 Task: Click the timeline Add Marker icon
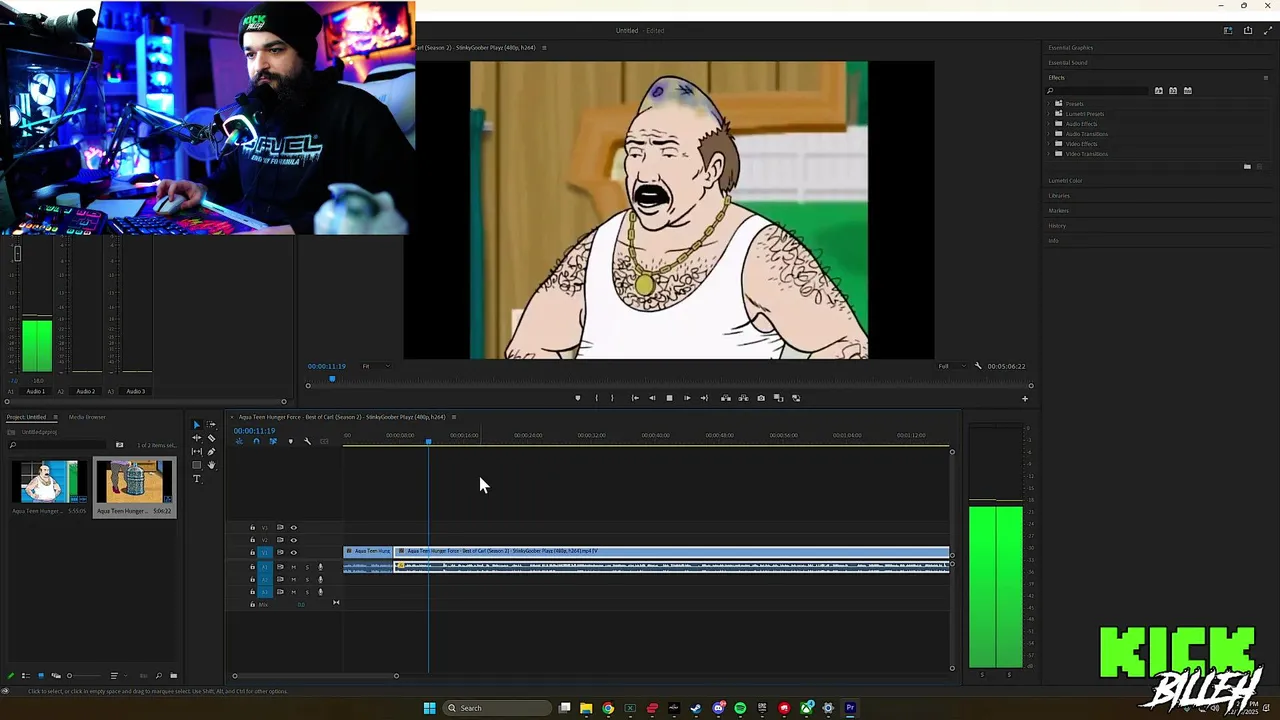click(291, 441)
